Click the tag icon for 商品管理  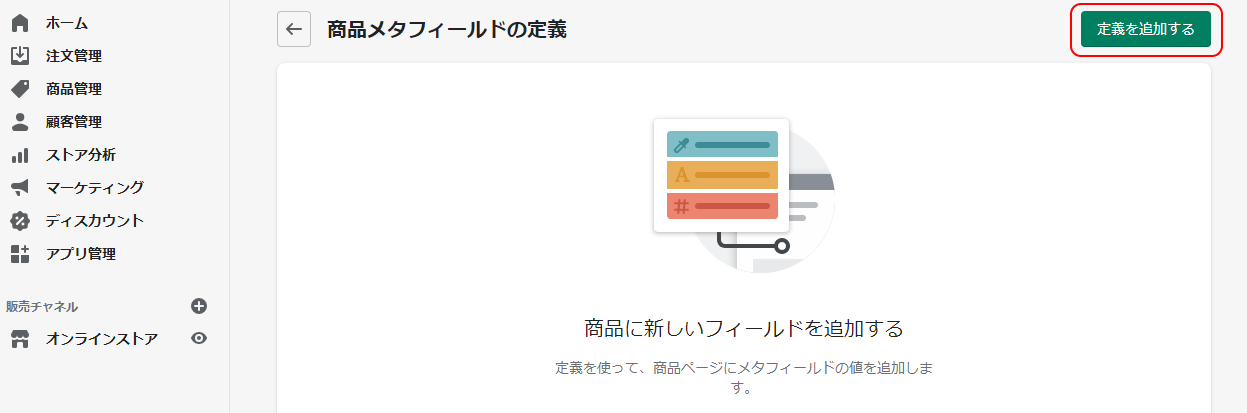click(20, 89)
